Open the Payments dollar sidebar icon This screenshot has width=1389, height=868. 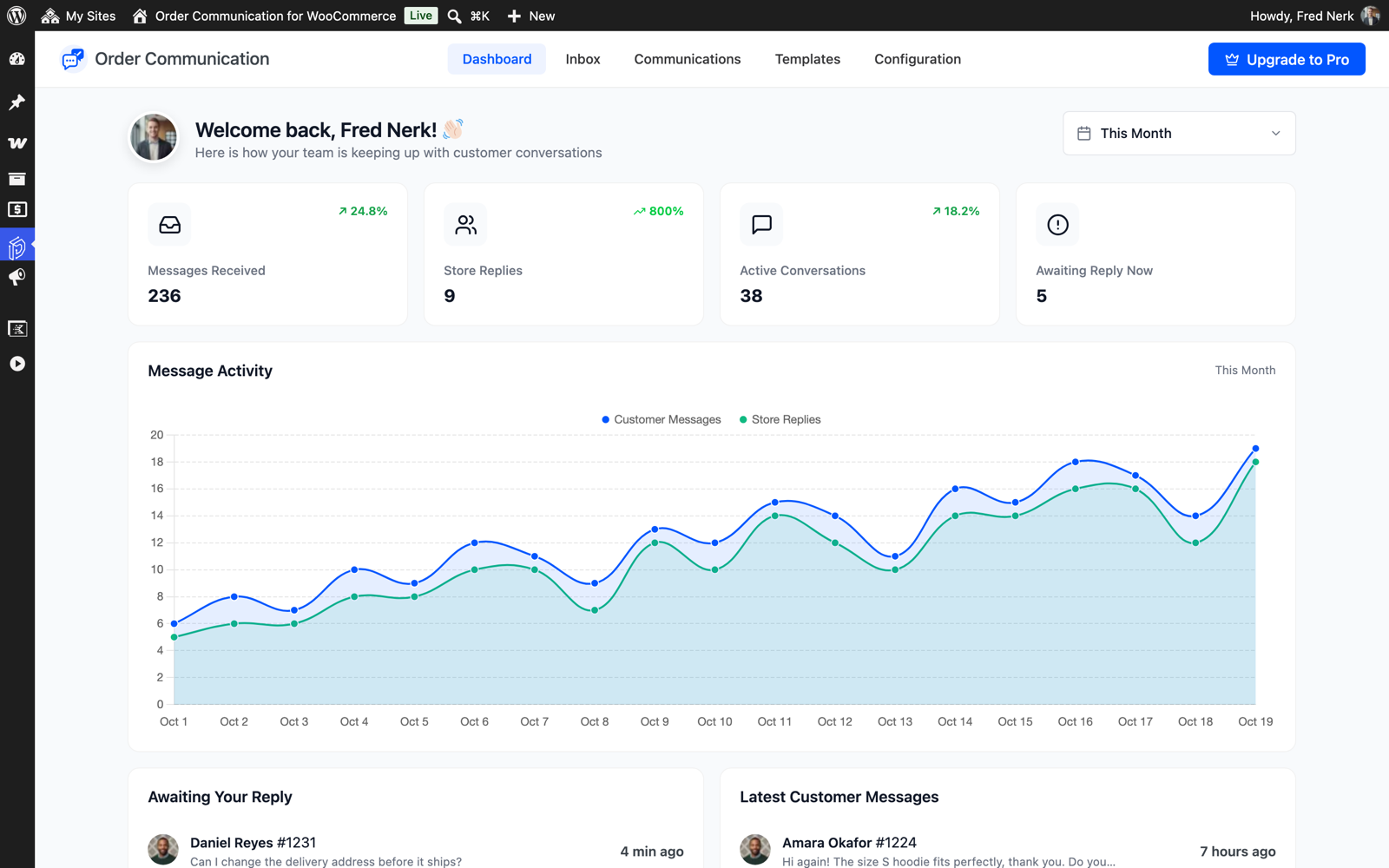click(17, 210)
